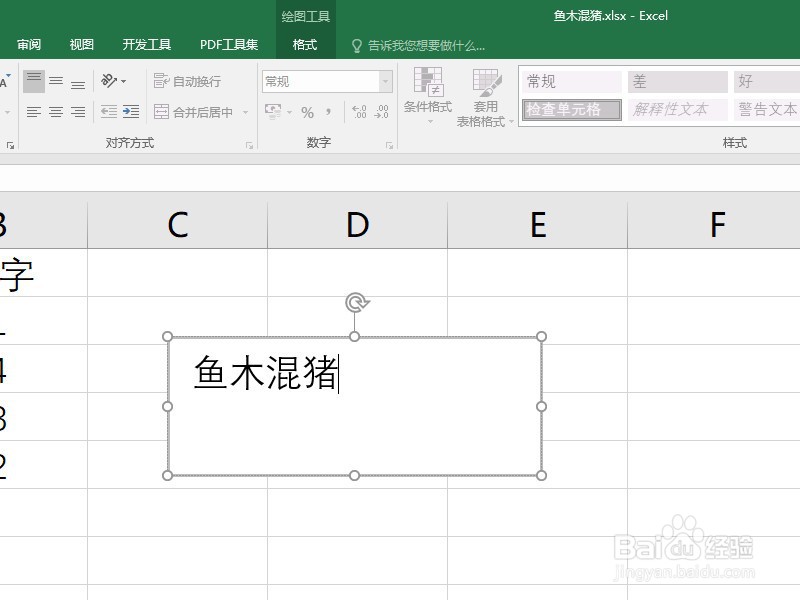The width and height of the screenshot is (800, 600).
Task: Open the 视图 (View) tab
Action: pos(82,45)
